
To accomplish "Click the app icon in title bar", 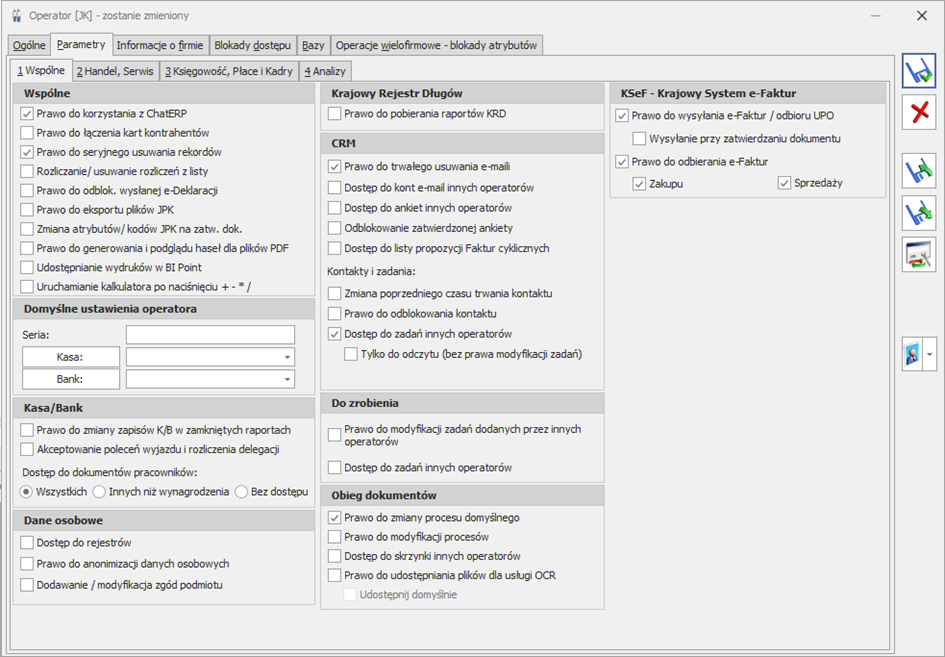I will coord(16,16).
